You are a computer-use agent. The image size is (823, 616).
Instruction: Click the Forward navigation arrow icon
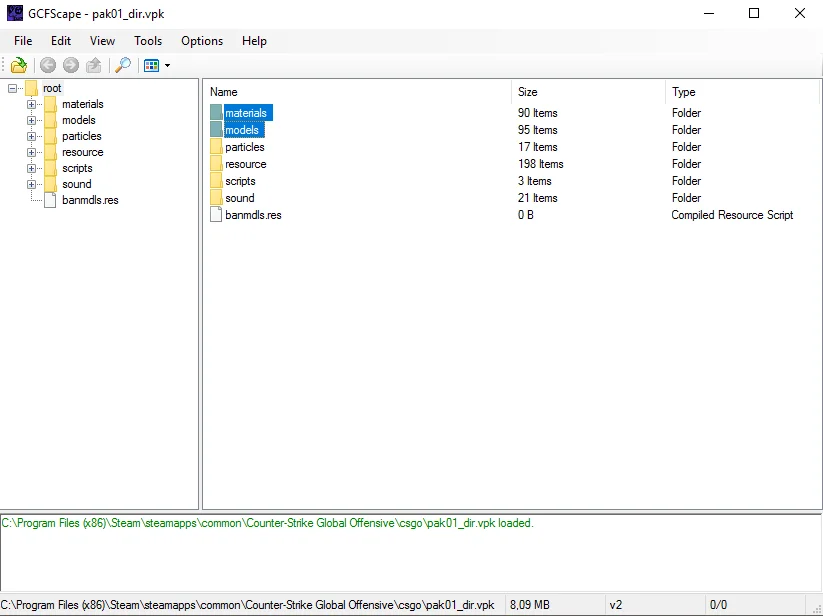point(71,65)
